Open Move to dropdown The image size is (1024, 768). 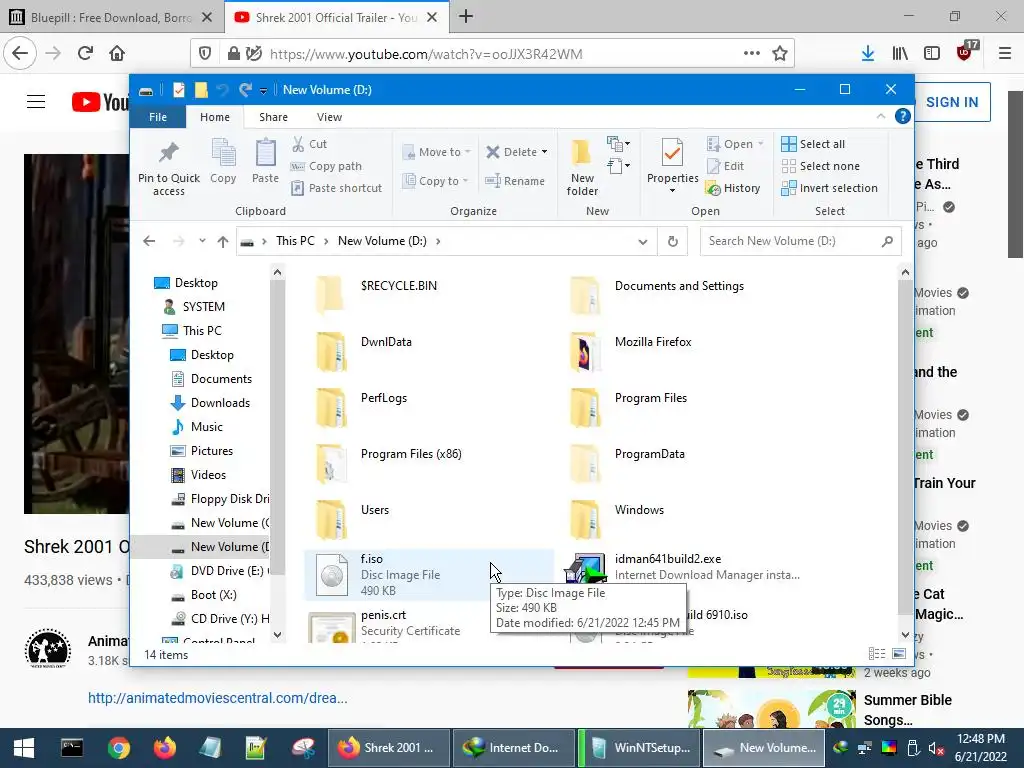click(x=436, y=152)
